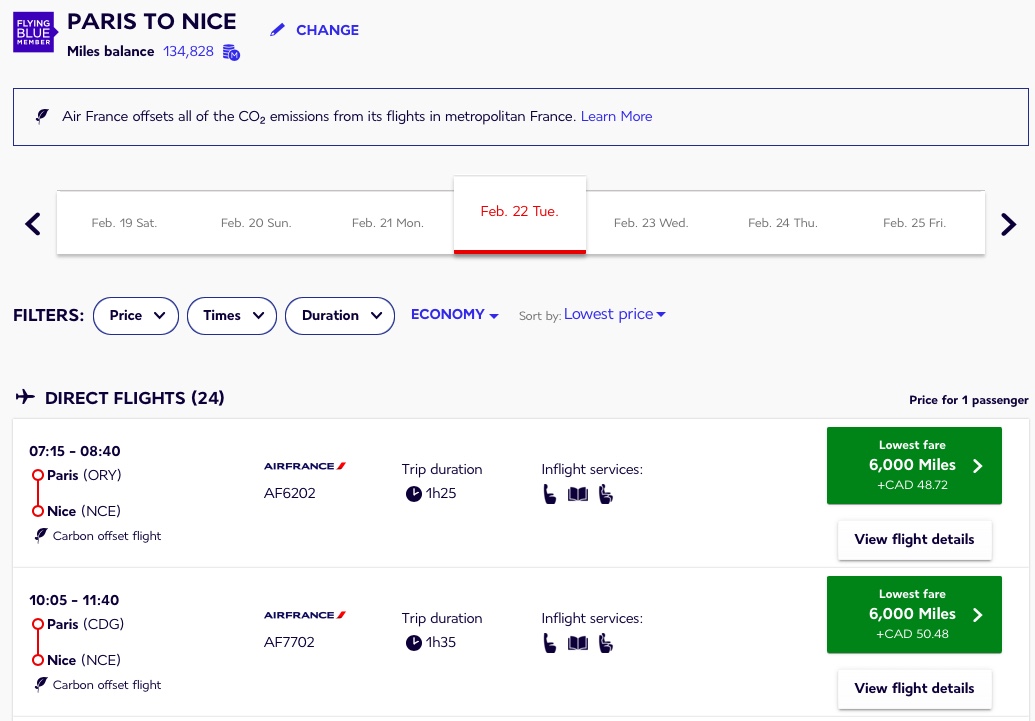Click Air France logo for AF7702
This screenshot has width=1035, height=721.
(x=305, y=615)
